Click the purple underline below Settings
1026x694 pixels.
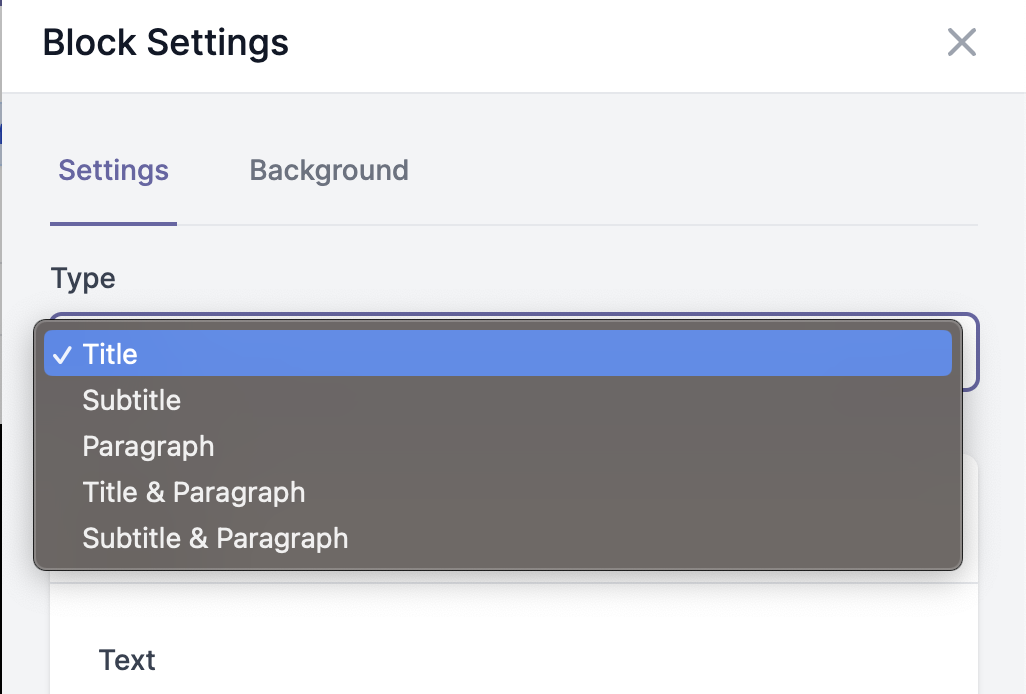click(113, 224)
